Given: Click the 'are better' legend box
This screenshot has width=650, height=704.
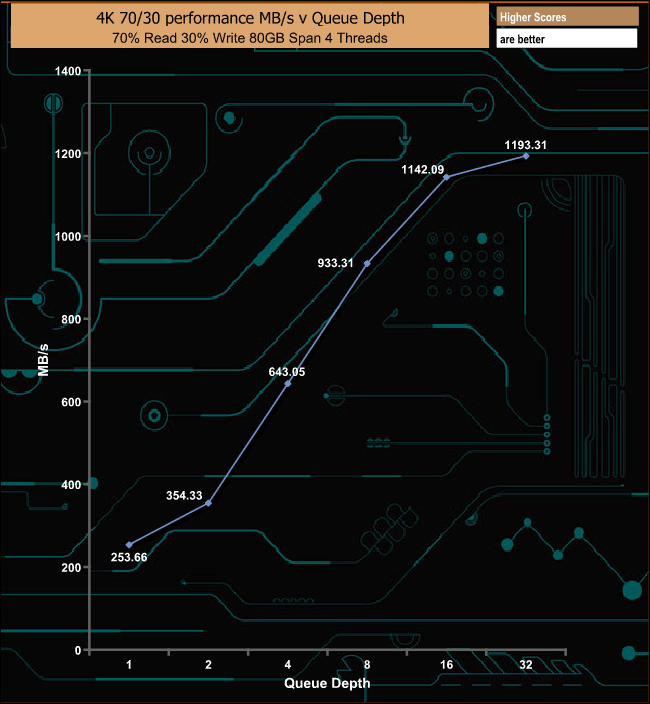Looking at the screenshot, I should tap(567, 39).
